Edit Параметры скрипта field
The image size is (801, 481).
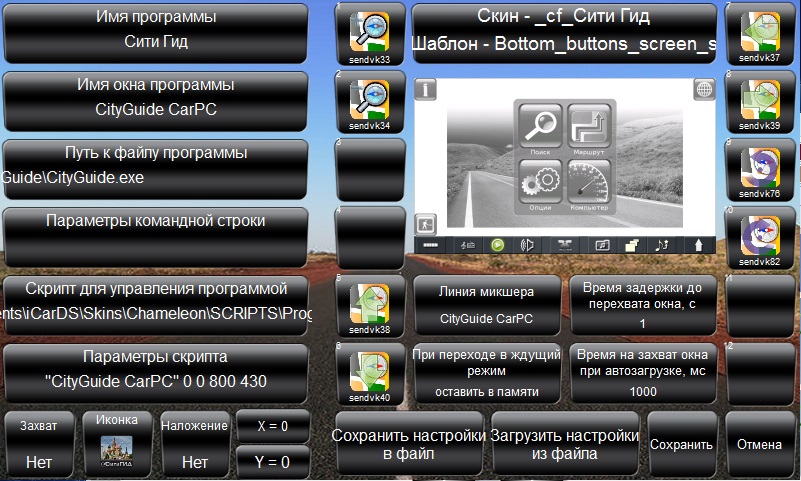156,374
